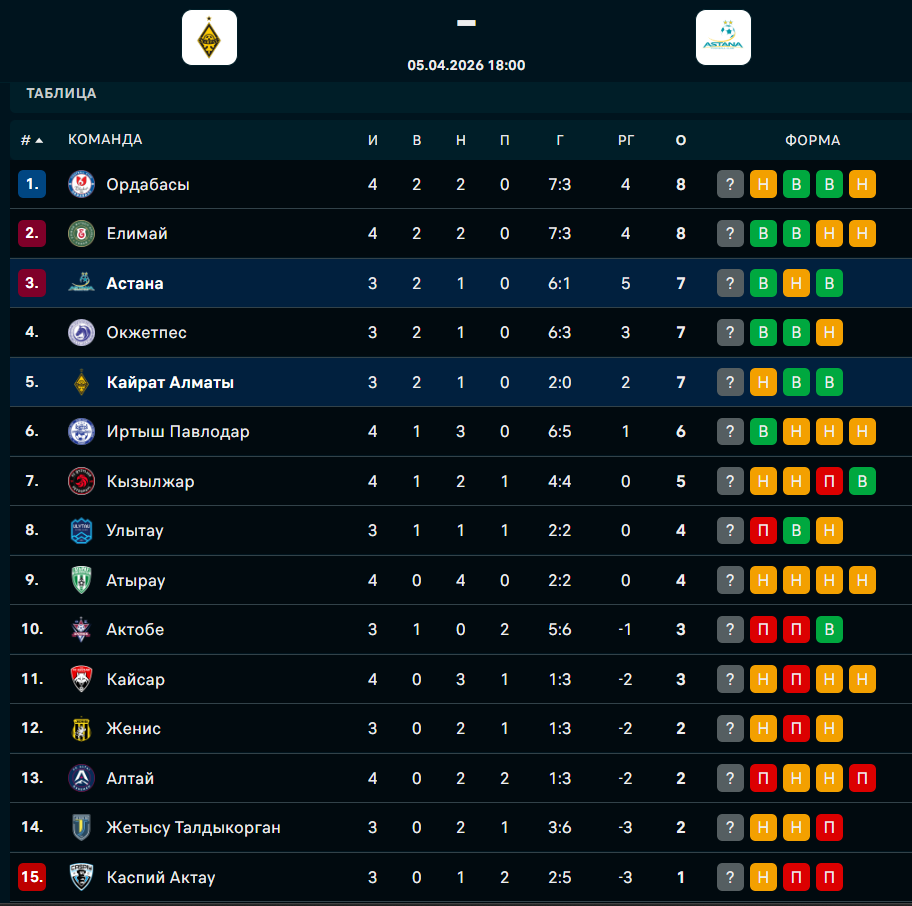The height and width of the screenshot is (906, 912).
Task: Open the Иртыш Павлодар team link
Action: tap(178, 432)
